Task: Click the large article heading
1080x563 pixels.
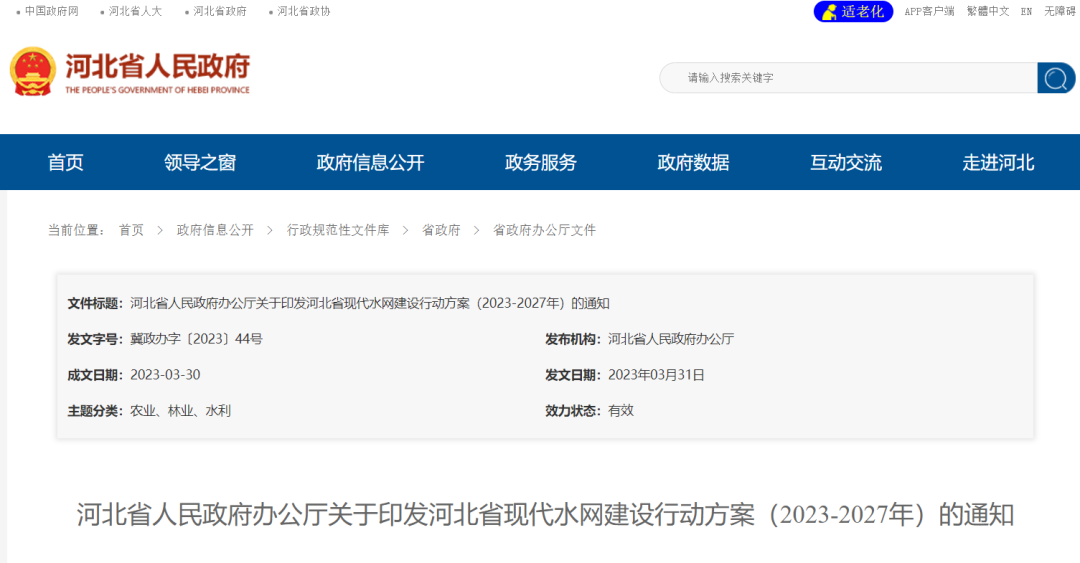Action: click(x=545, y=515)
